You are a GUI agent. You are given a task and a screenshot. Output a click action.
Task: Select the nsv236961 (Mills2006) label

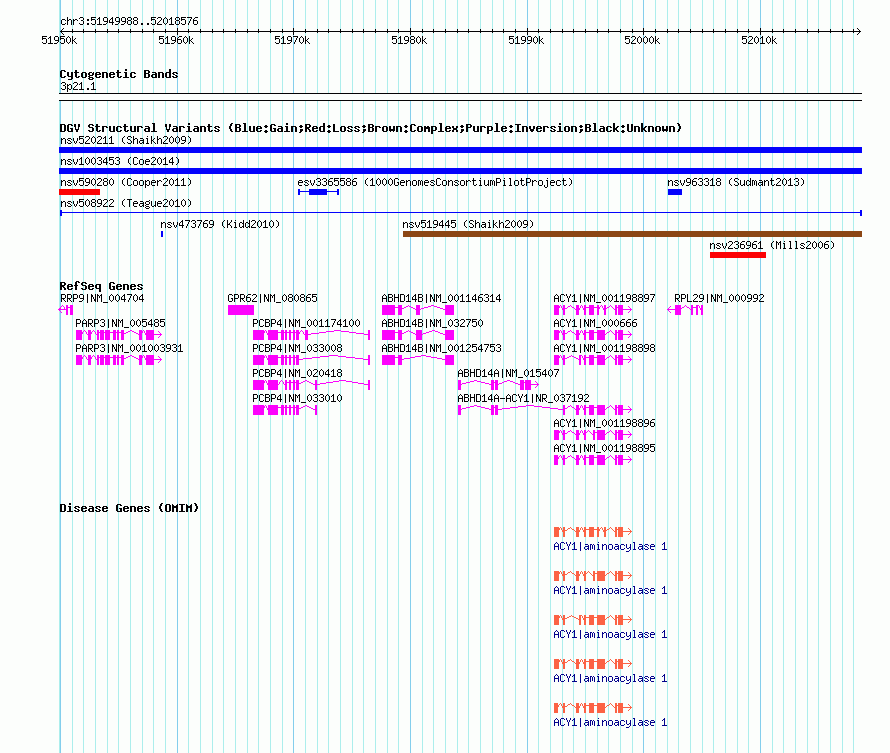click(x=772, y=245)
